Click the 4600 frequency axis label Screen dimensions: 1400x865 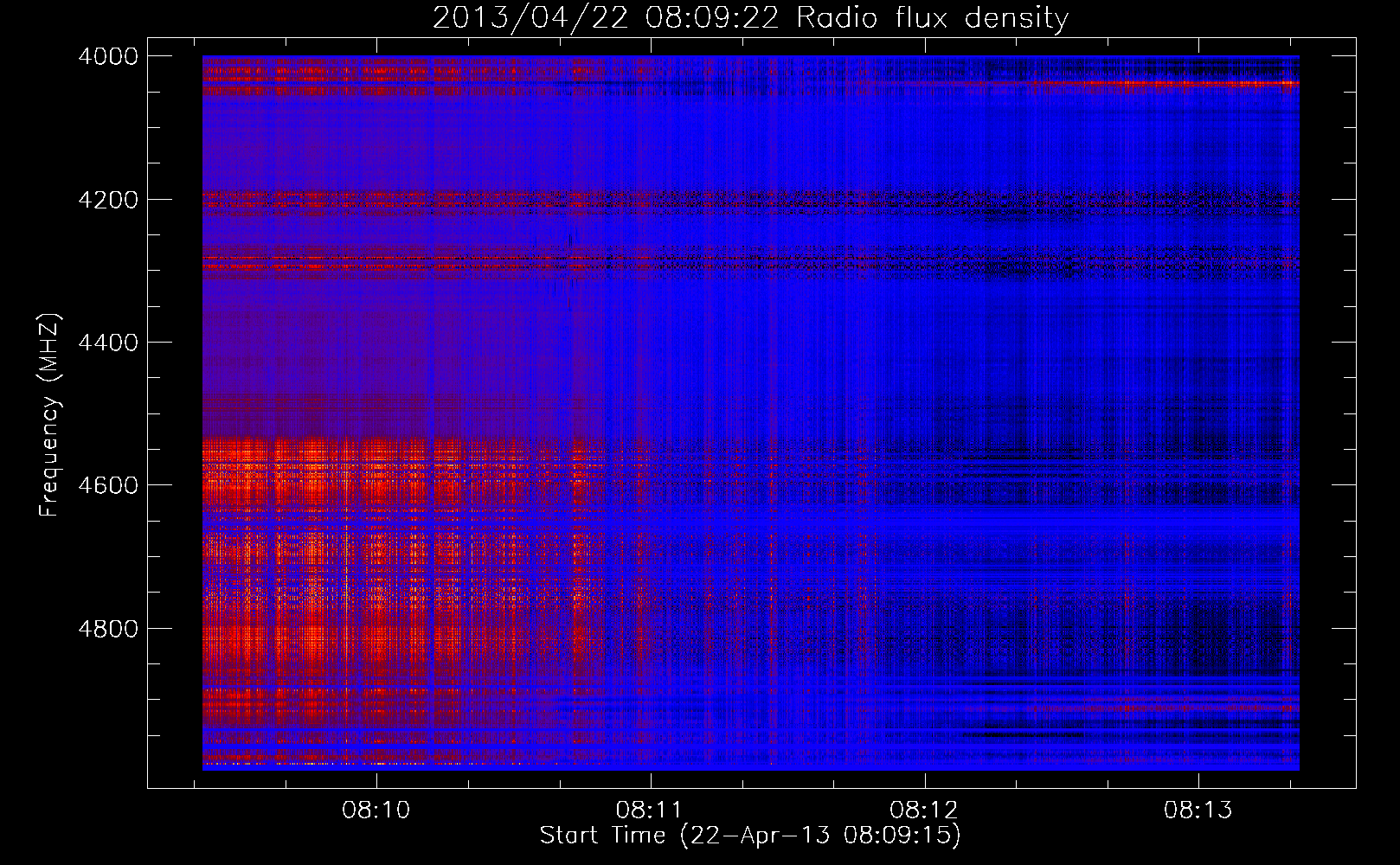(108, 485)
